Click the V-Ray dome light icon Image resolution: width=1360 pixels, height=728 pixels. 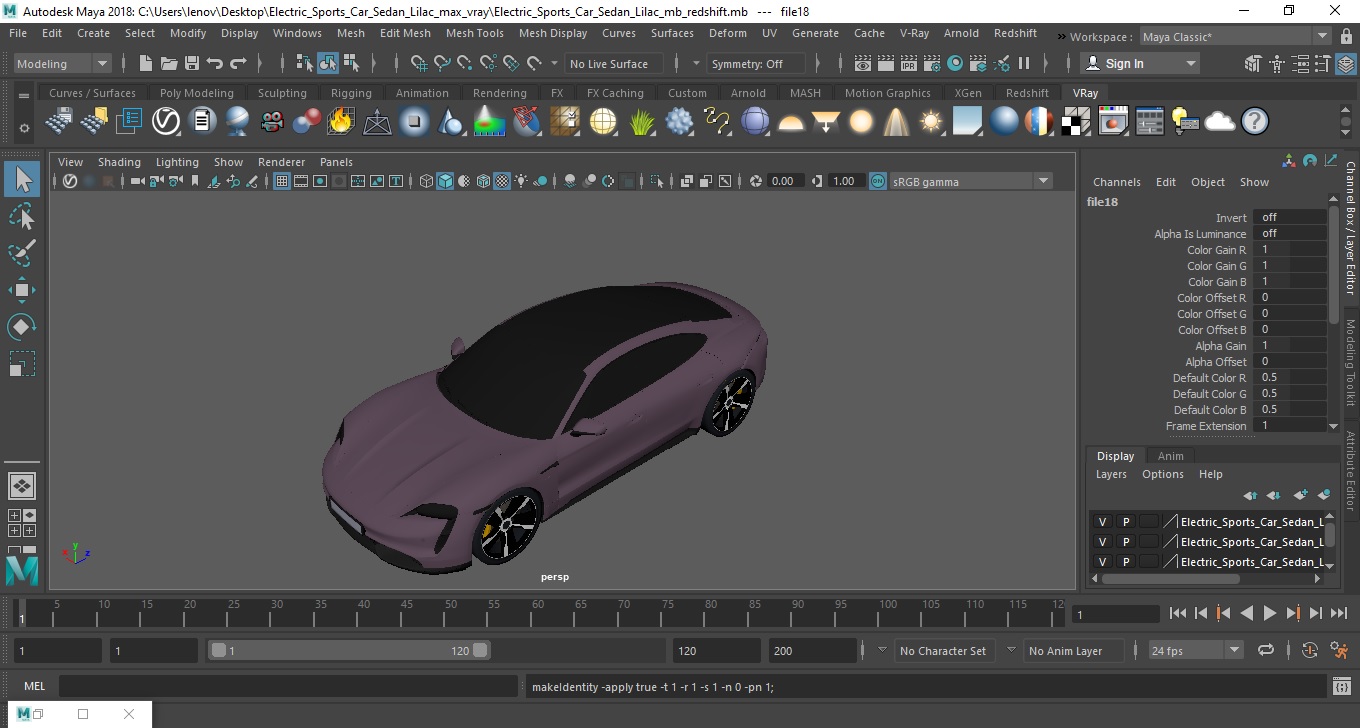(x=791, y=122)
